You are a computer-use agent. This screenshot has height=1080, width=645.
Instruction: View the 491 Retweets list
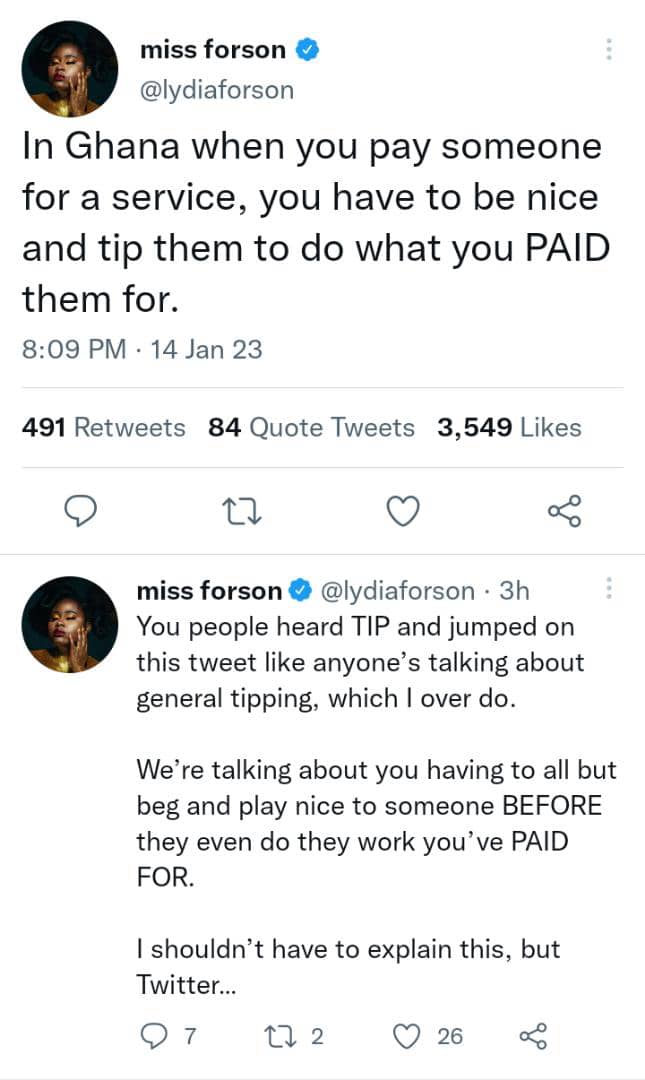click(x=104, y=428)
